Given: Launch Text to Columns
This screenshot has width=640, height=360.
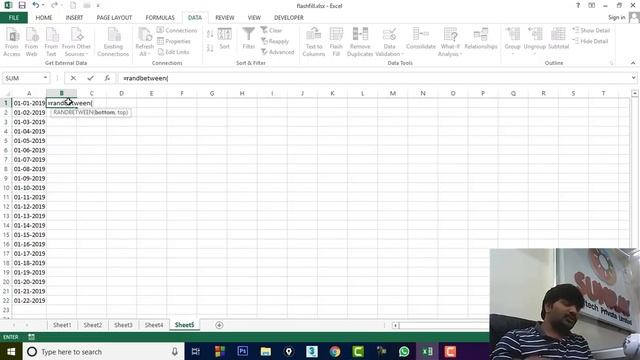Looking at the screenshot, I should pos(313,42).
